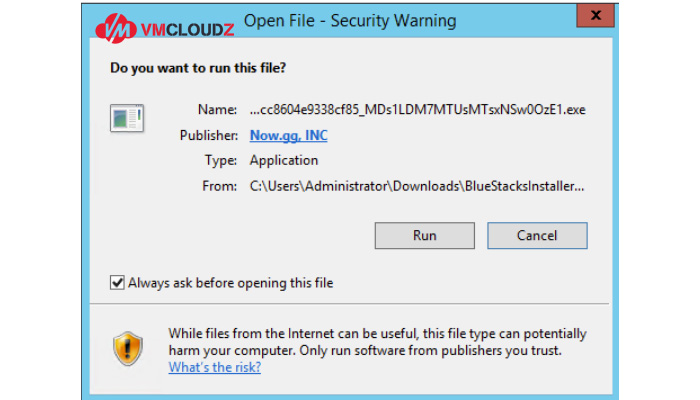Click the application file icon
This screenshot has width=700, height=400.
127,118
